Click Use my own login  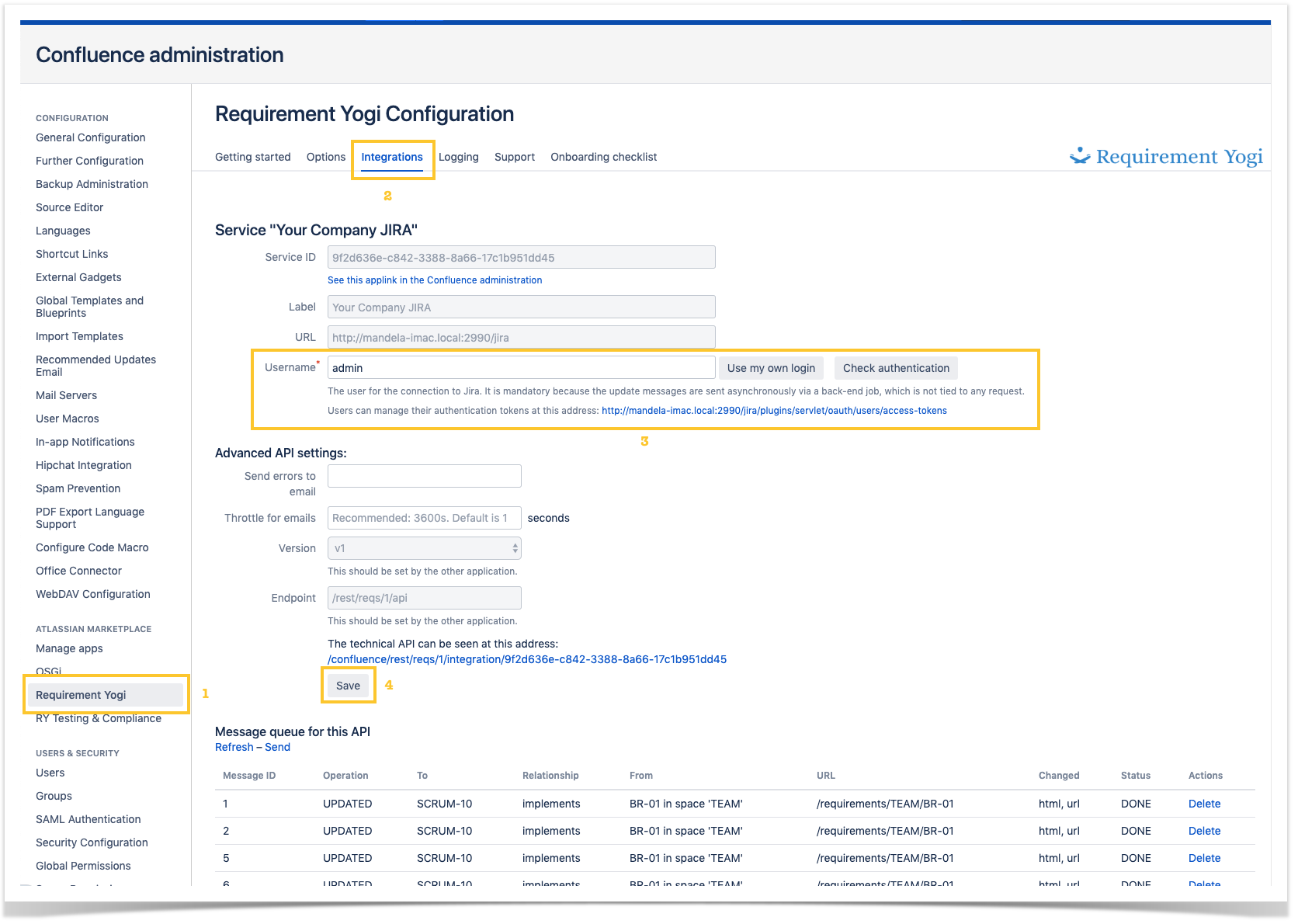tap(770, 367)
